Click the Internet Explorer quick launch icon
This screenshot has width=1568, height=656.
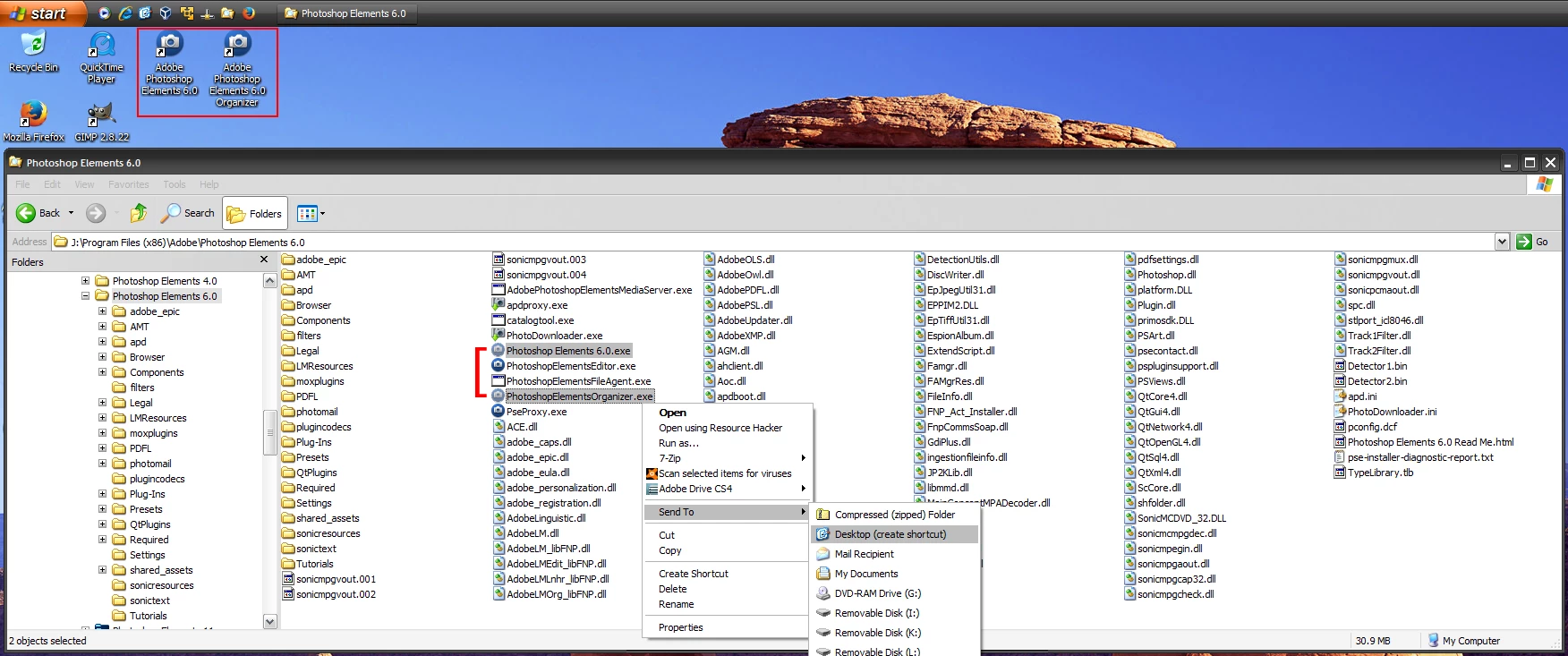pos(125,13)
